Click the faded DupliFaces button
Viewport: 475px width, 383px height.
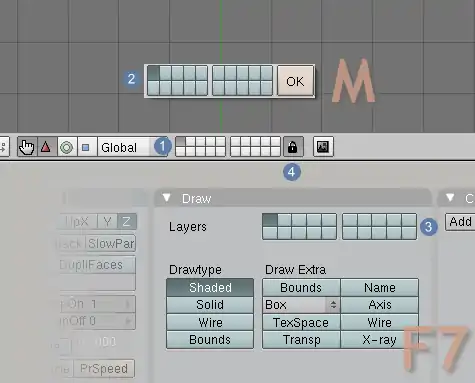pos(97,265)
